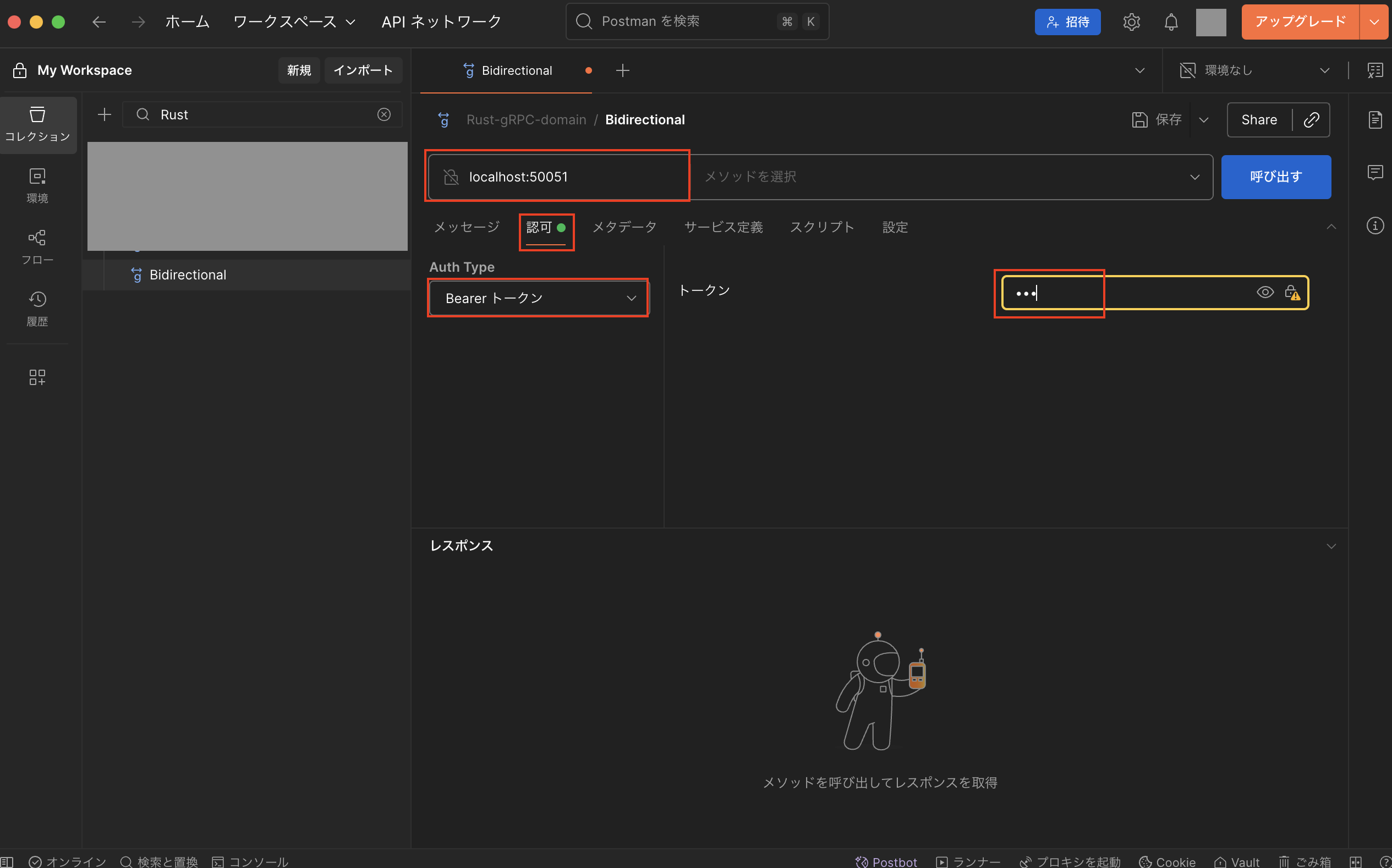1392x868 pixels.
Task: Open the request info panel icon
Action: coord(1375,226)
